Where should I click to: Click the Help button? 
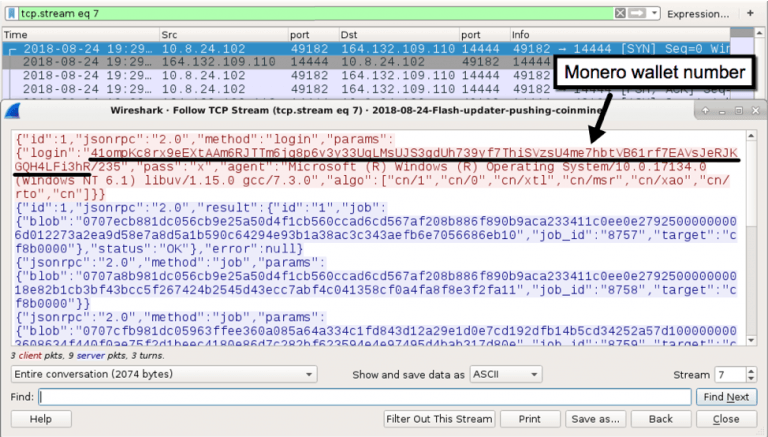click(x=40, y=420)
